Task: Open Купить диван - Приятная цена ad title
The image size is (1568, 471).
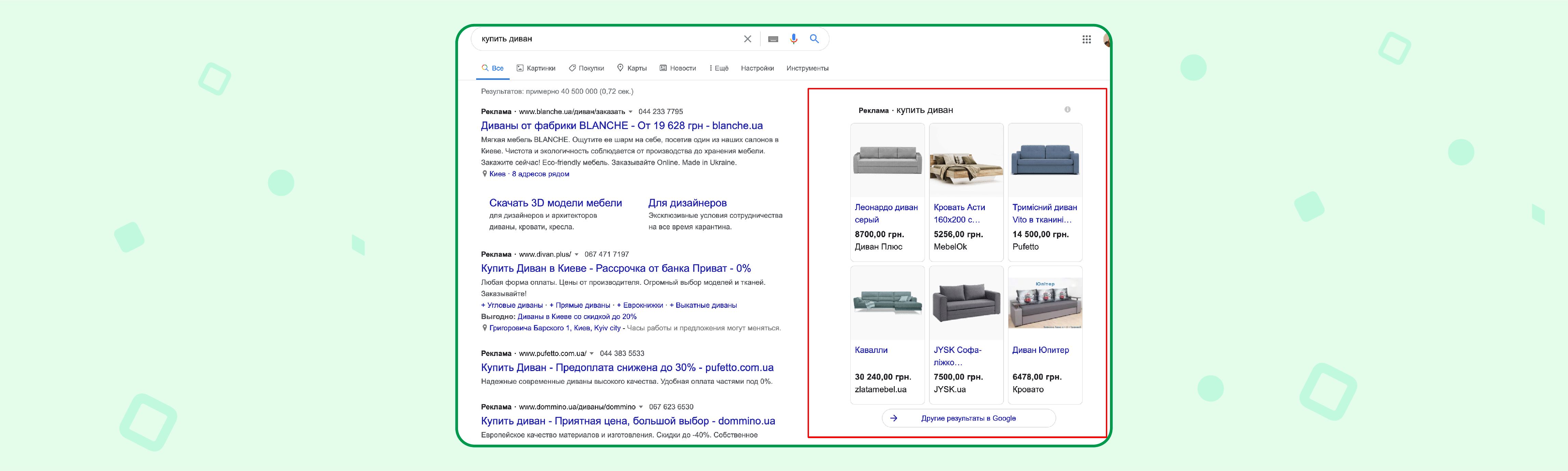Action: [628, 421]
